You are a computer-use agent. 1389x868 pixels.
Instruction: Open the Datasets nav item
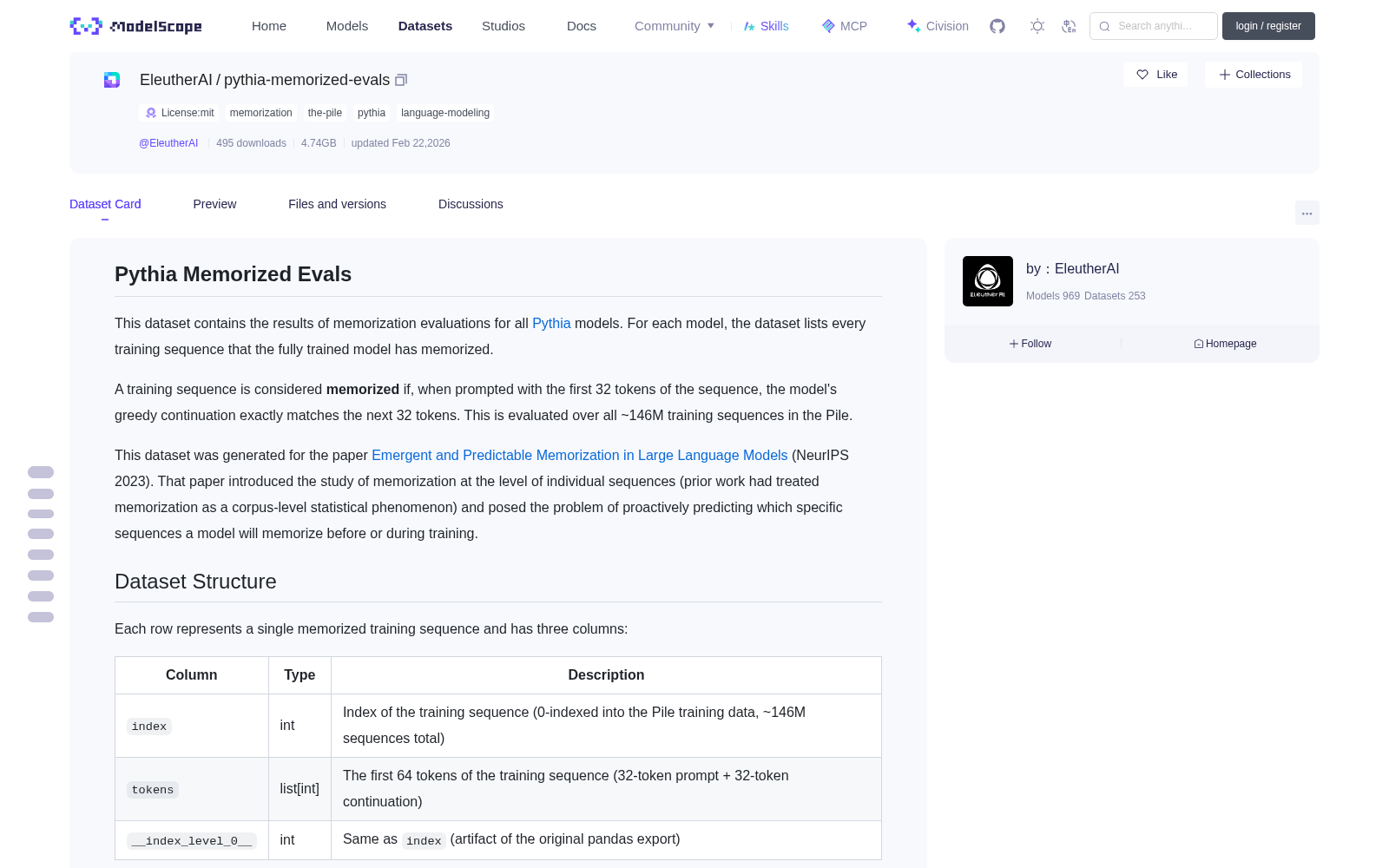tap(425, 26)
